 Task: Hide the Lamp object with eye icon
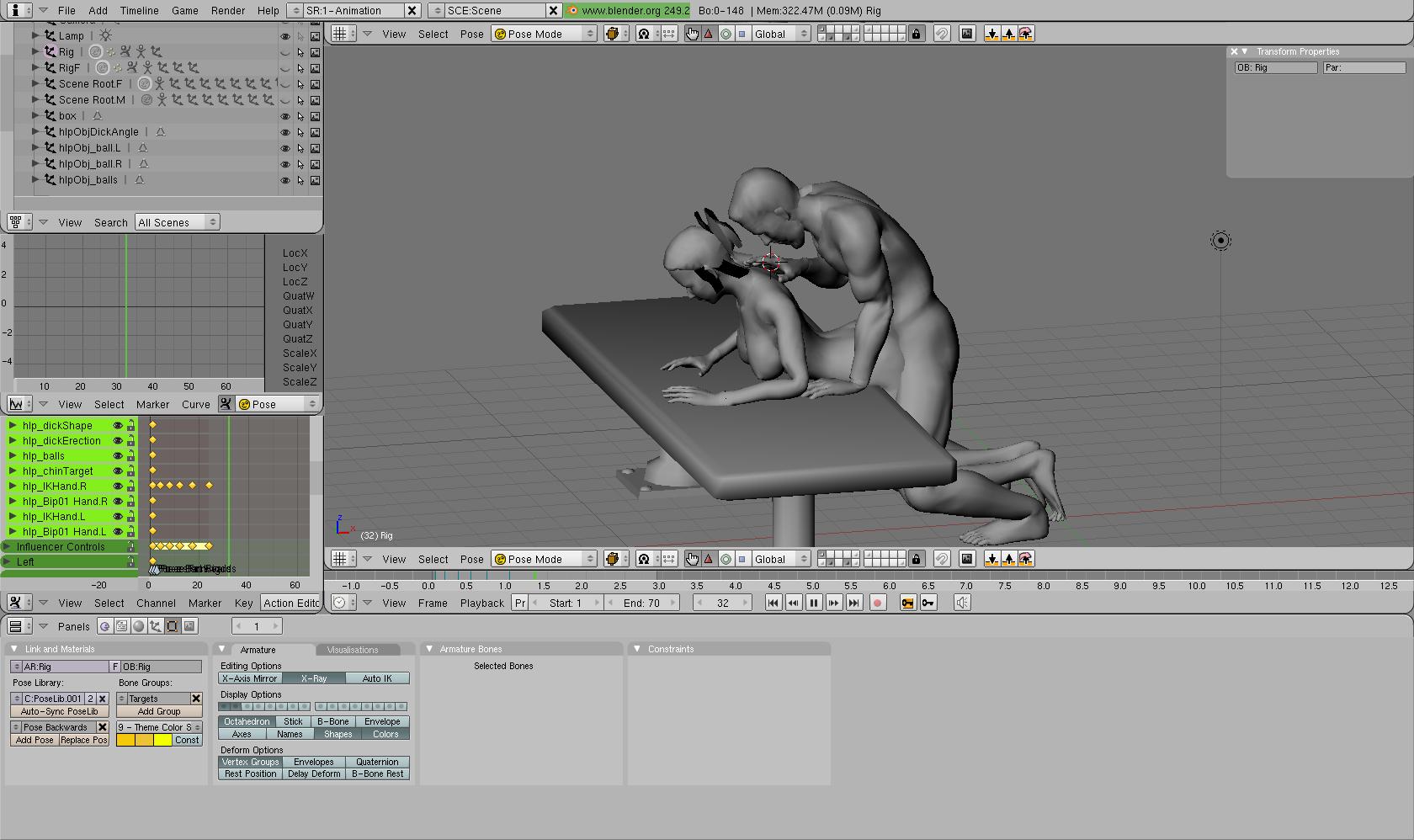coord(284,36)
